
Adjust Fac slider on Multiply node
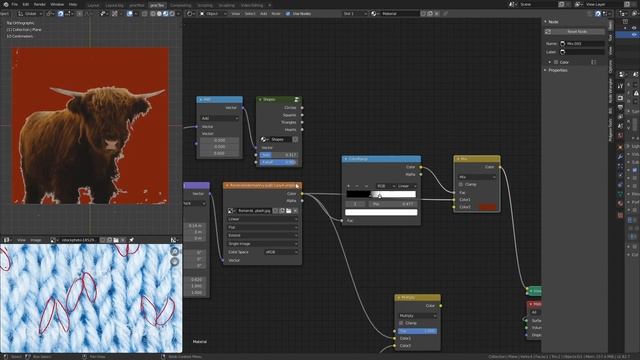pos(417,331)
